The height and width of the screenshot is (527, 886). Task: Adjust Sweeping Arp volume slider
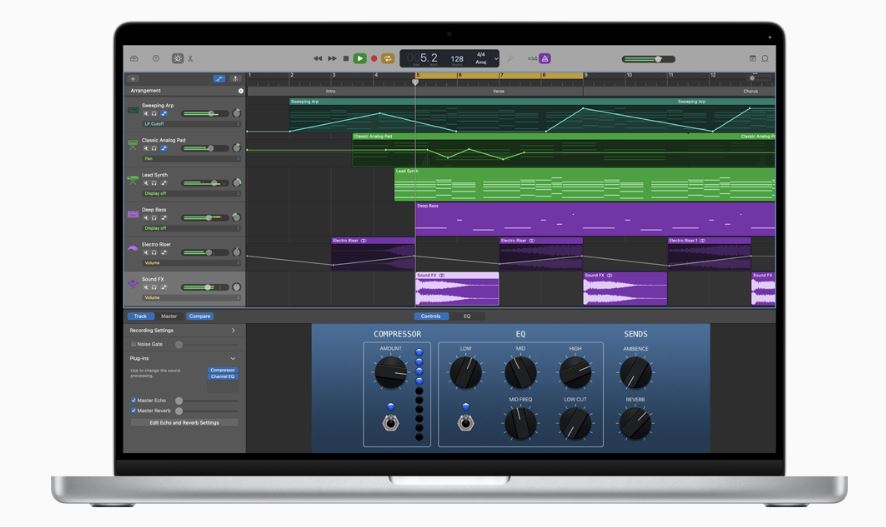(205, 114)
